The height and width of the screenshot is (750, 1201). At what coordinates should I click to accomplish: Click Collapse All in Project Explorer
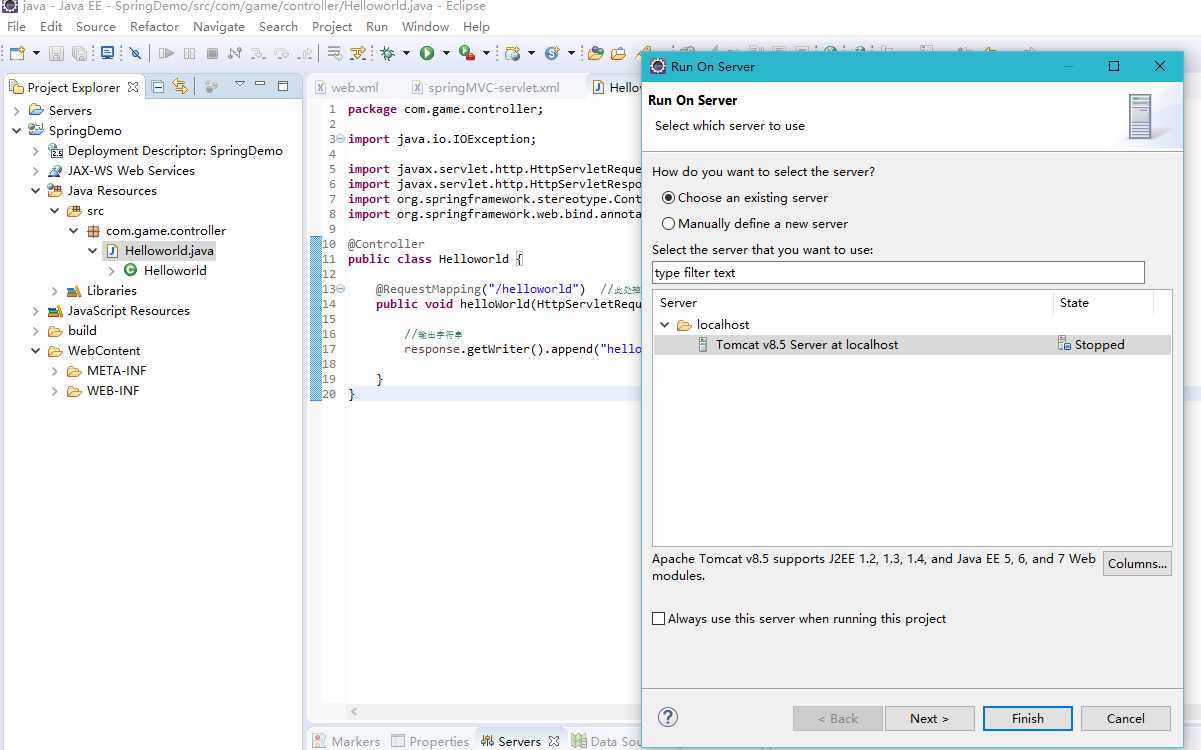point(158,87)
